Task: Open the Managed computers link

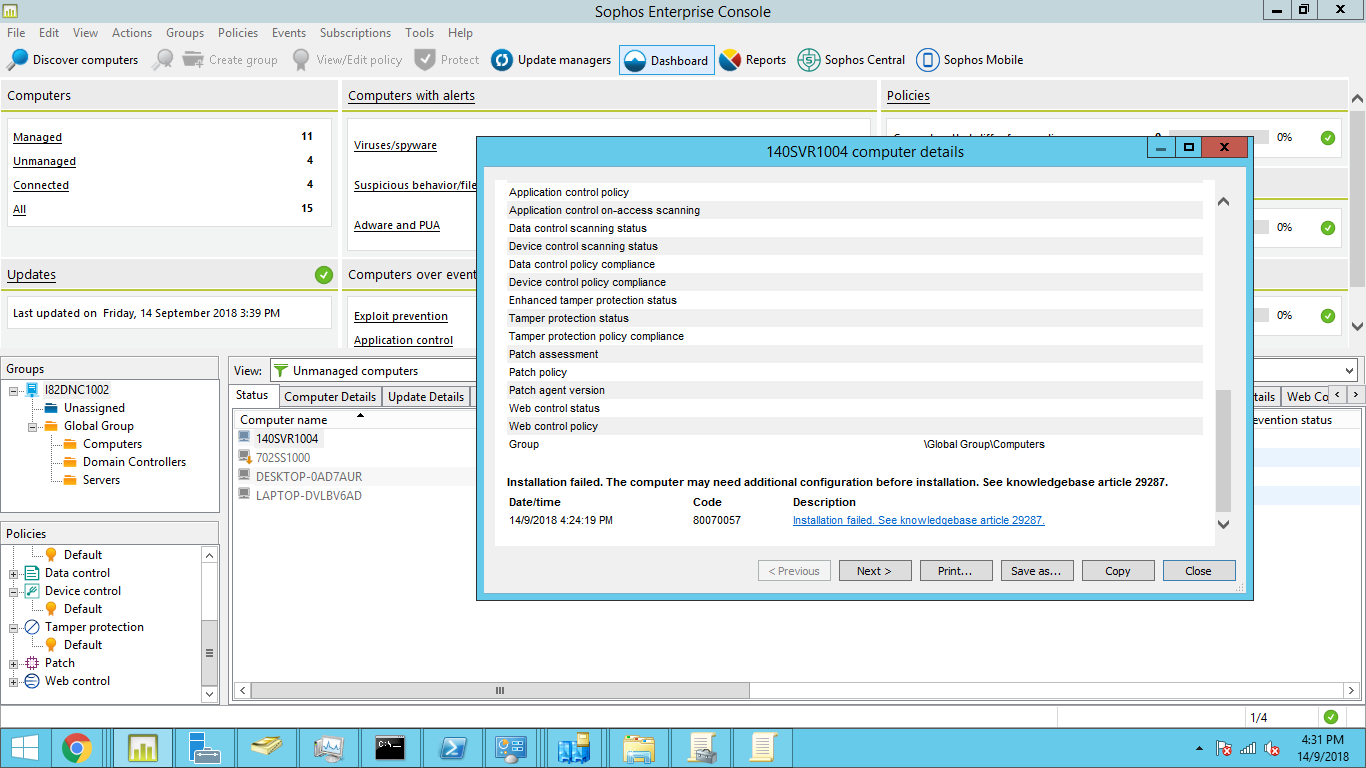Action: tap(37, 137)
